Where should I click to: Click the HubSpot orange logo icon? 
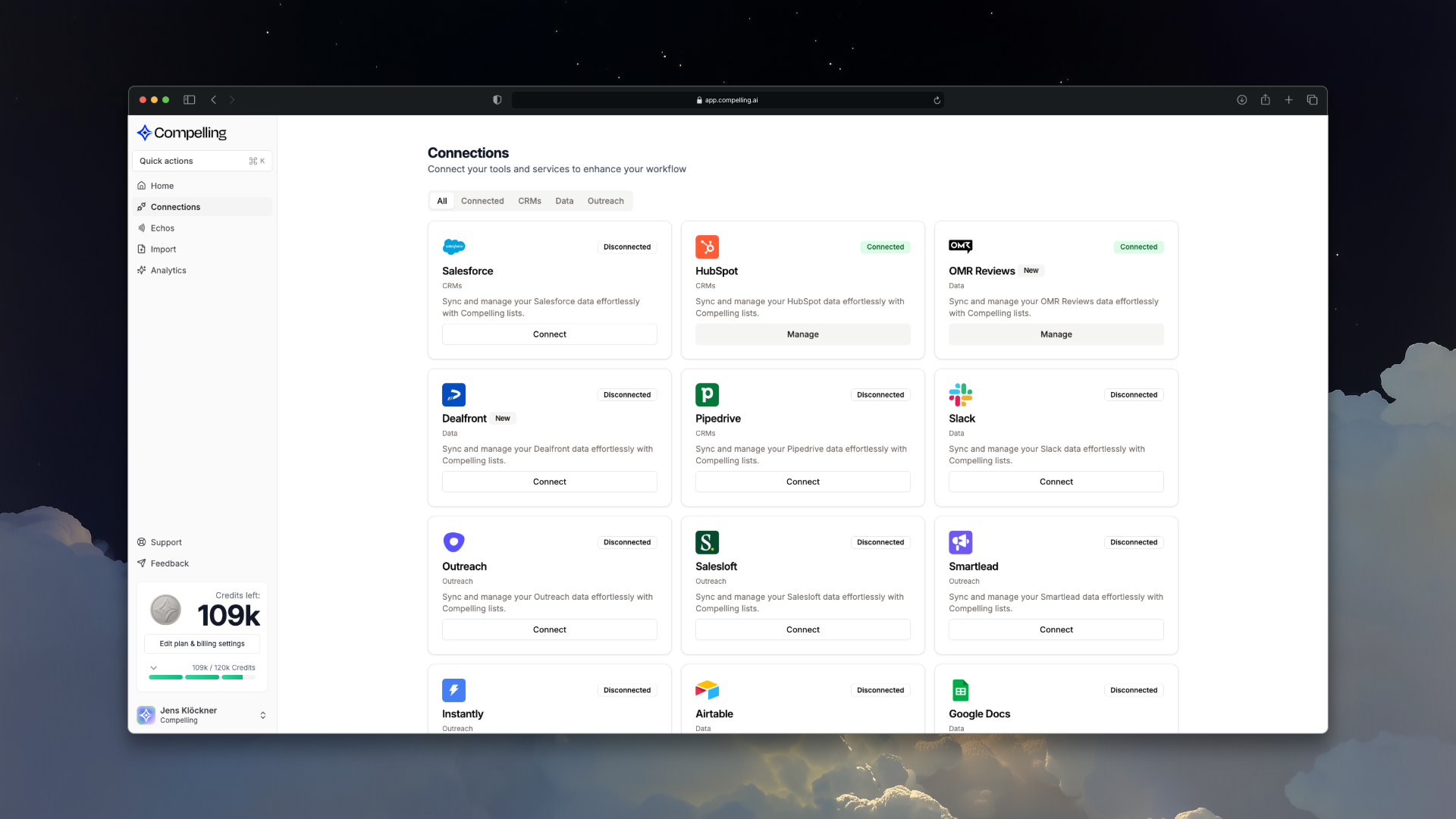pyautogui.click(x=707, y=246)
